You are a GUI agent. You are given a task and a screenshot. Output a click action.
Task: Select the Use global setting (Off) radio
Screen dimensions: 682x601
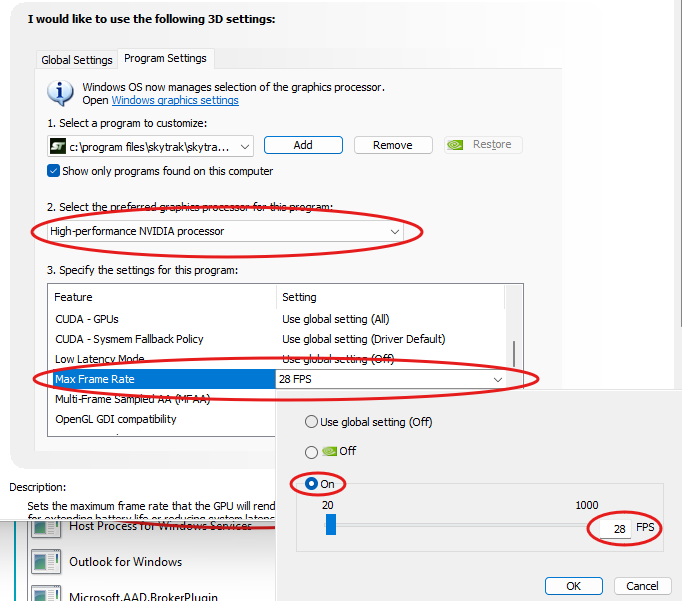pos(312,422)
